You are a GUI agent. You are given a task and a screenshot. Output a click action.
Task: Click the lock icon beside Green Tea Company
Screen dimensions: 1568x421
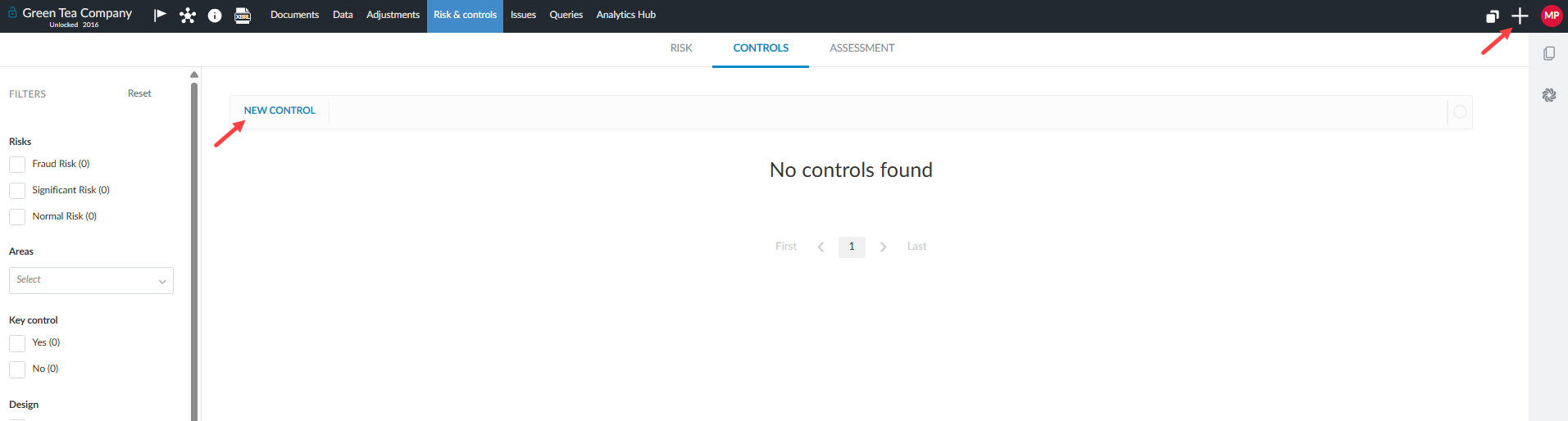[x=12, y=12]
